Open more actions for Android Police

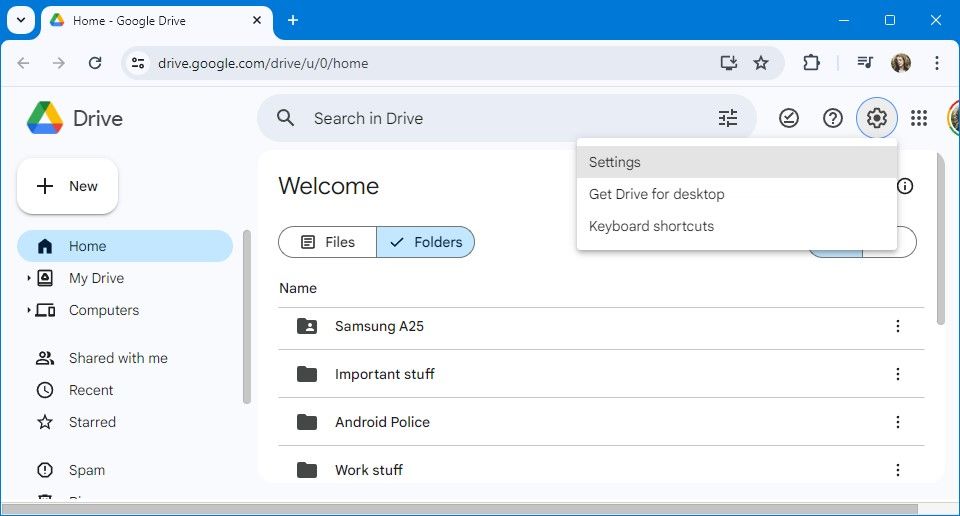[898, 422]
